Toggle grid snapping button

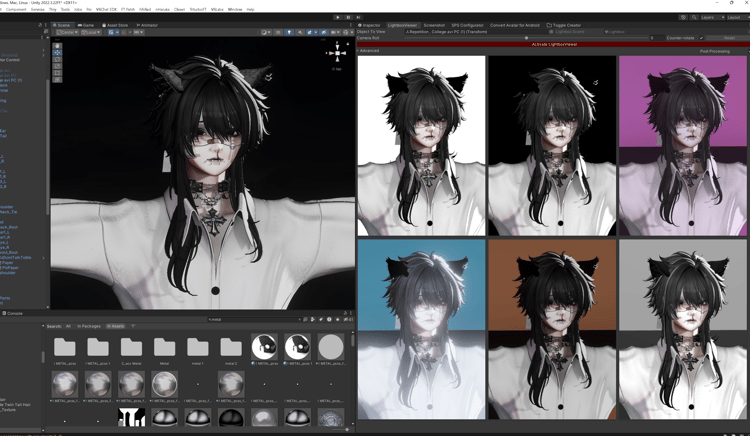124,33
